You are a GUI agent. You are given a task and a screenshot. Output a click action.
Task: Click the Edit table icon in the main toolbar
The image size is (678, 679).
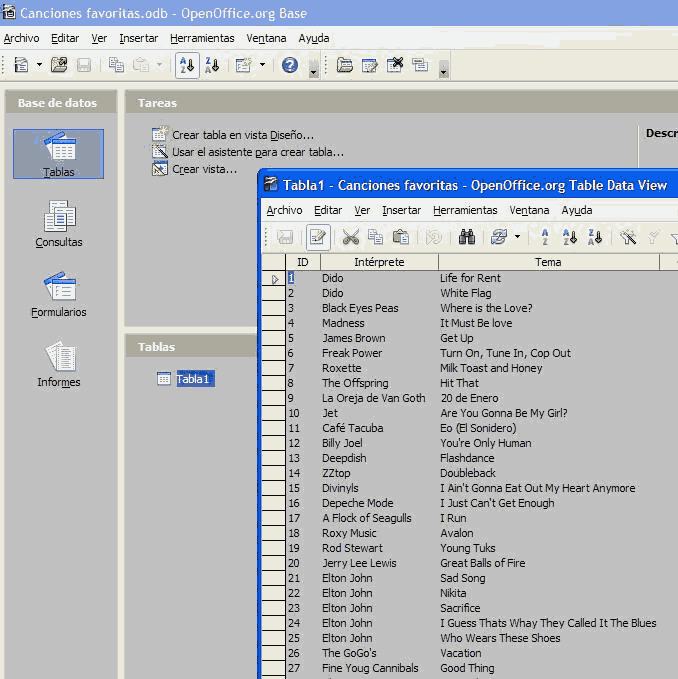[370, 65]
